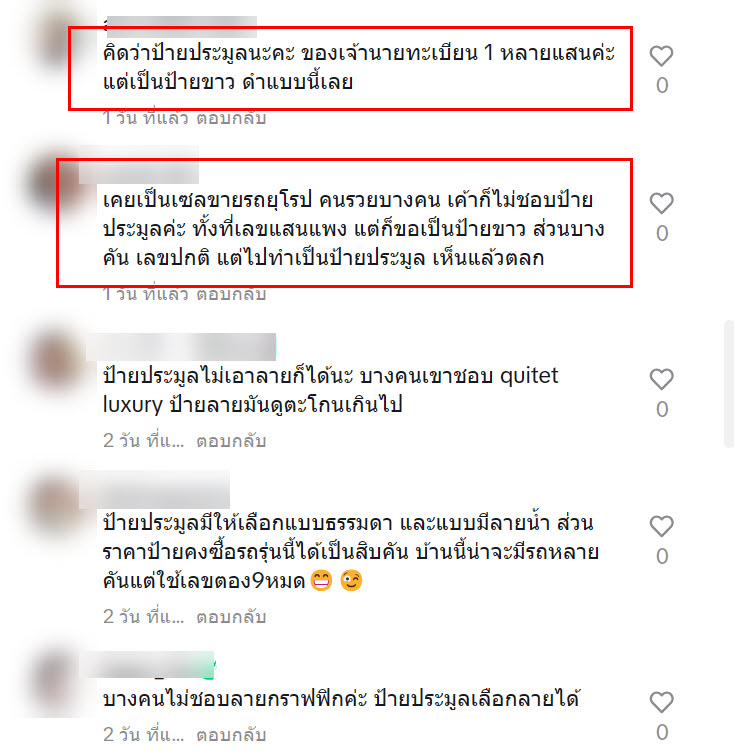Click like count under third comment's heart
This screenshot has width=734, height=755.
pos(662,409)
